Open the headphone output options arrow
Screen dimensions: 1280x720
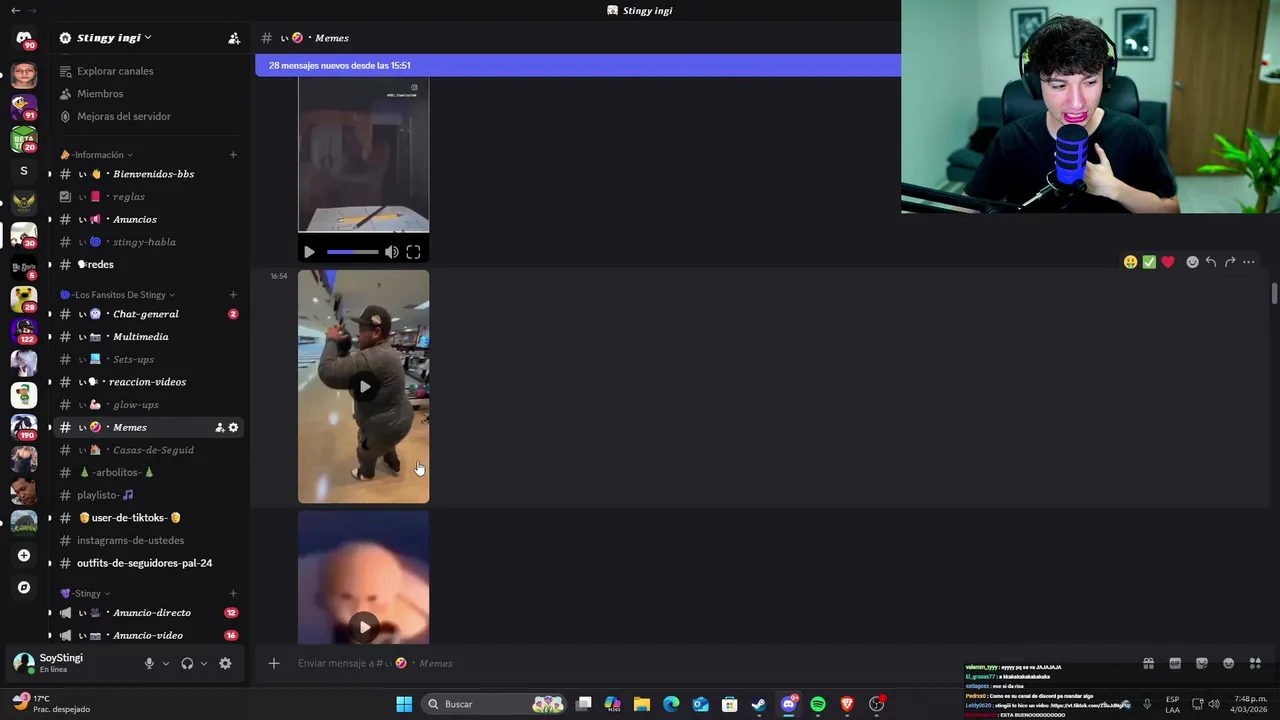point(204,663)
